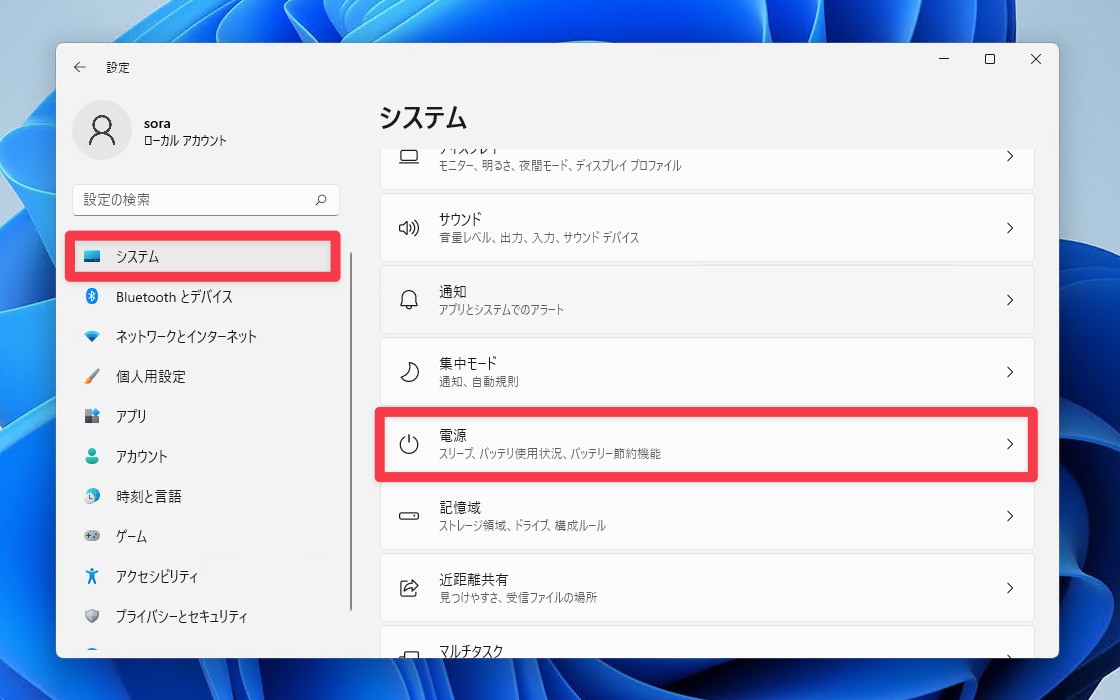Open the 記憶域 settings row
The image size is (1120, 700).
point(707,516)
